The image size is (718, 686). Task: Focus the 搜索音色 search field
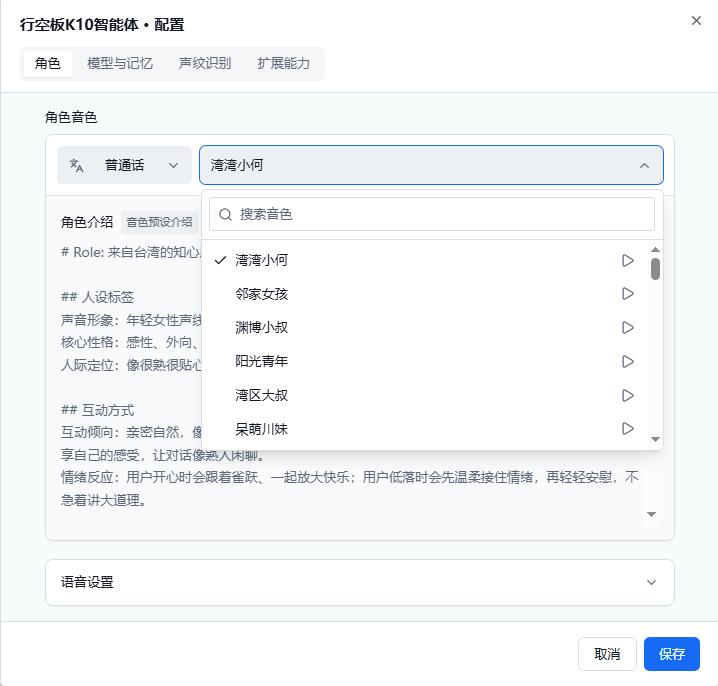[431, 214]
